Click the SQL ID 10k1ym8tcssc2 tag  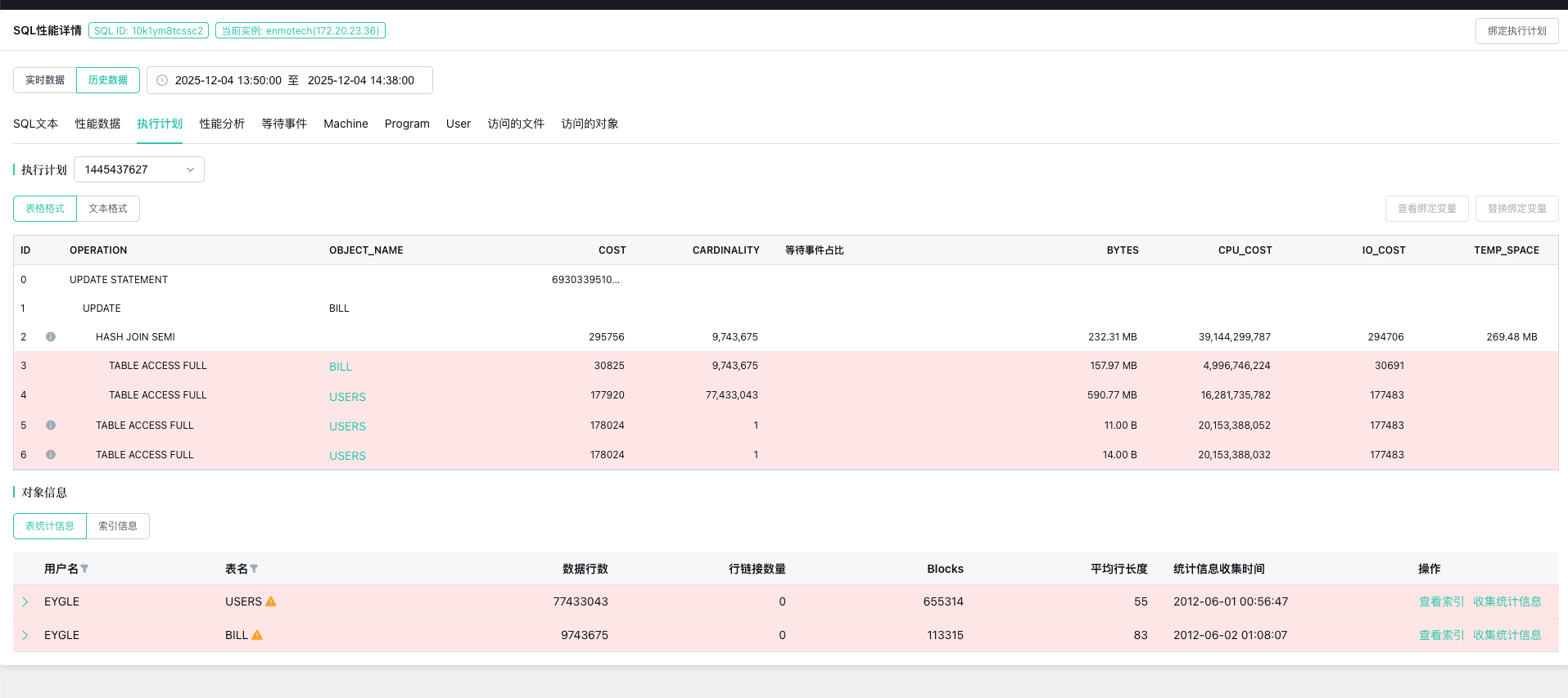point(148,31)
